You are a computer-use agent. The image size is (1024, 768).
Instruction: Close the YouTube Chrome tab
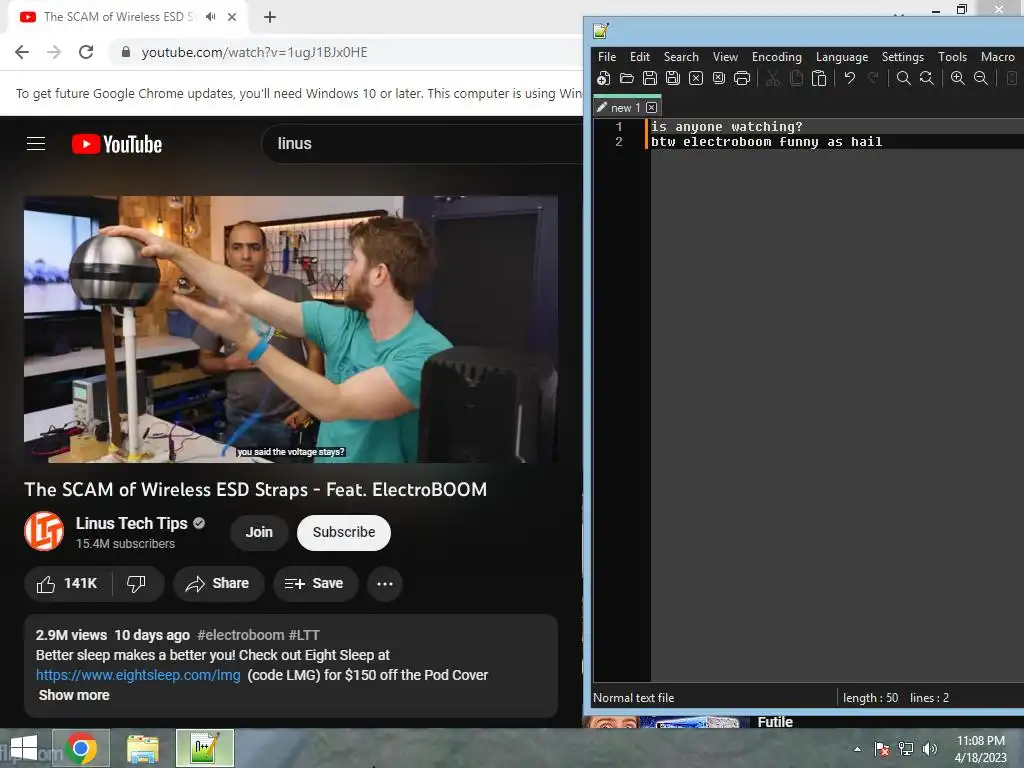(x=232, y=17)
